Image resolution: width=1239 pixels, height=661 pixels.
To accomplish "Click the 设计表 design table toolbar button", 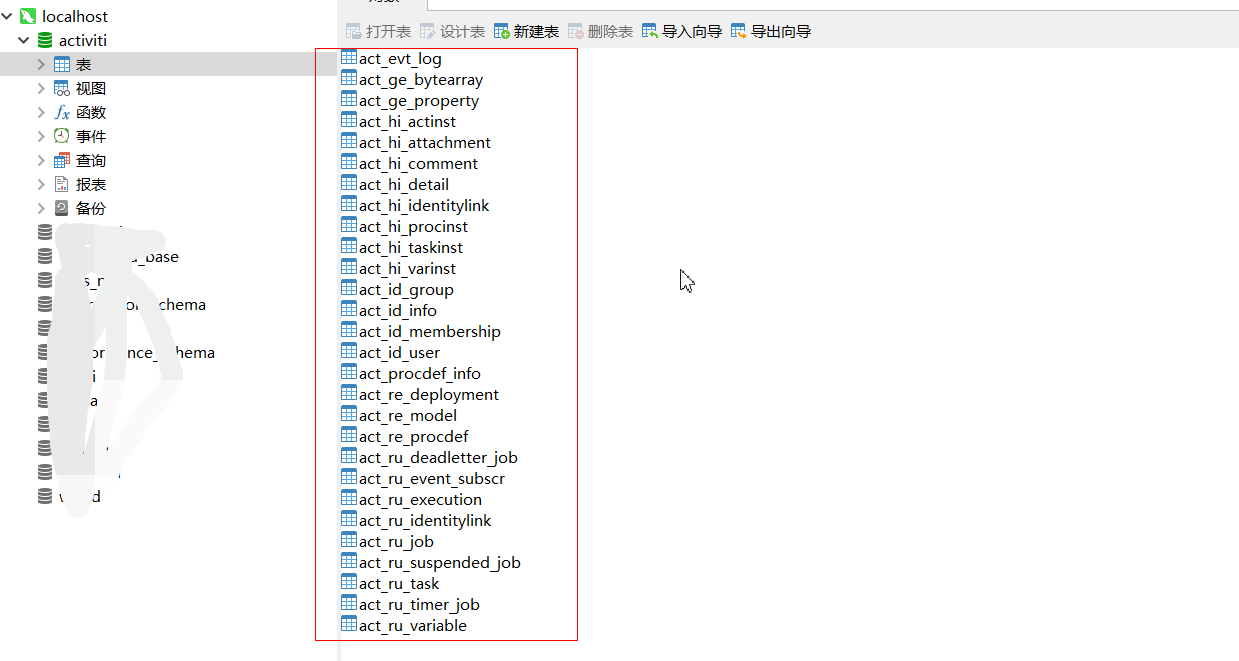I will pyautogui.click(x=452, y=31).
